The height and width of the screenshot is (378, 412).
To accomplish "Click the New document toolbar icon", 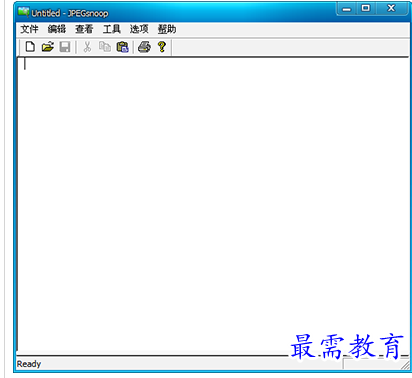I will [x=30, y=47].
